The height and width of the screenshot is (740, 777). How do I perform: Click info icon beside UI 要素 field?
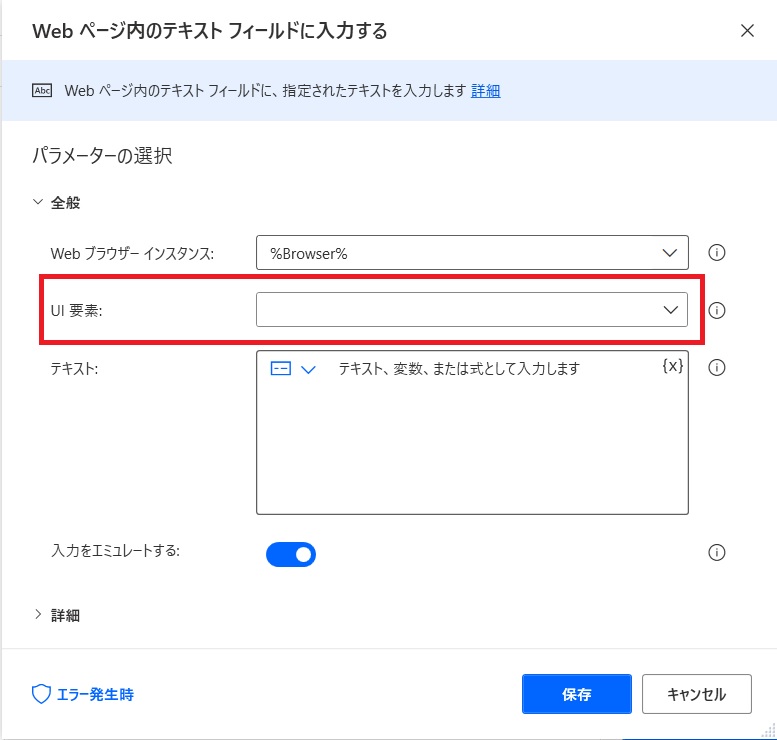click(716, 310)
